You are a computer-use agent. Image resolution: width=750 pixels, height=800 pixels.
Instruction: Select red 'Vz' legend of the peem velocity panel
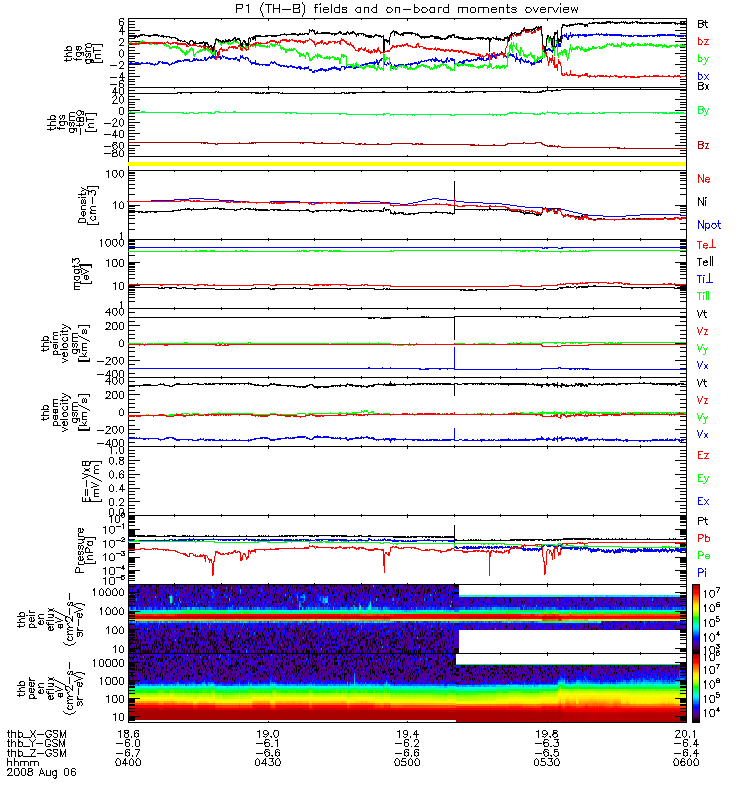click(703, 401)
